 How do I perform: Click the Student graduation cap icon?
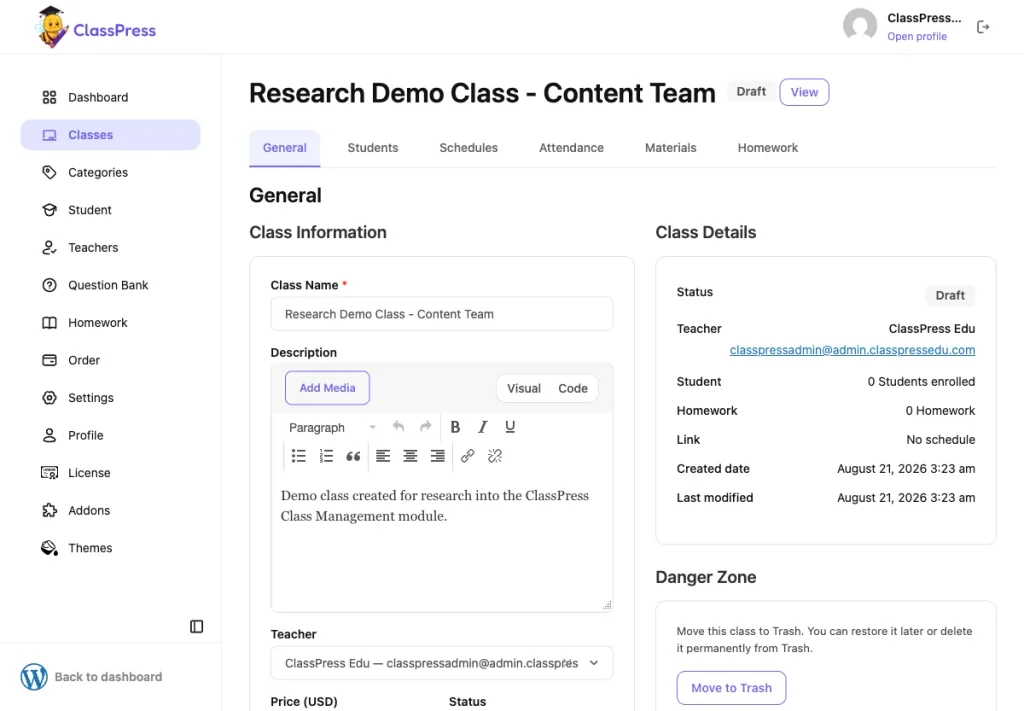click(49, 210)
